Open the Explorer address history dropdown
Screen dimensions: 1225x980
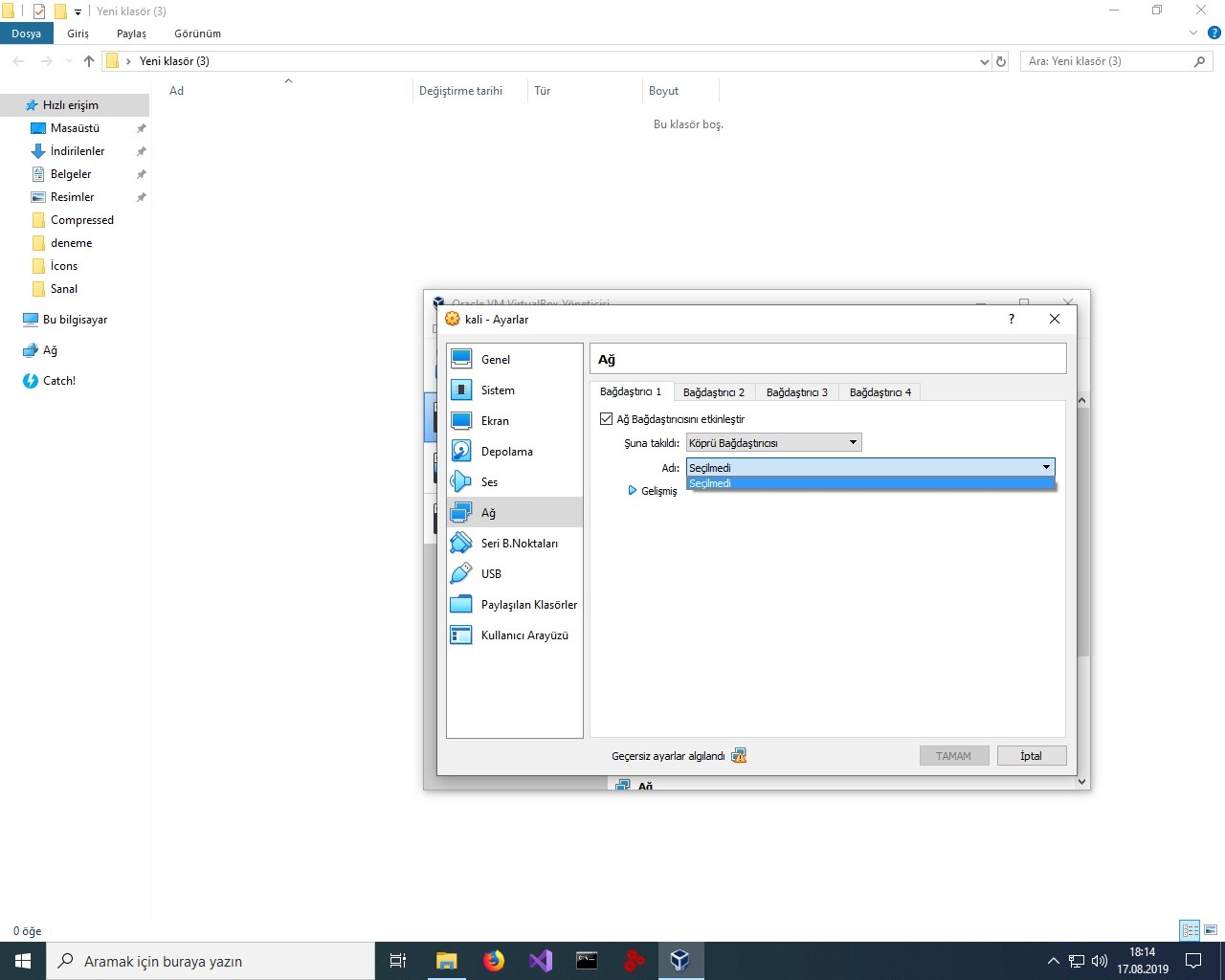click(x=984, y=61)
